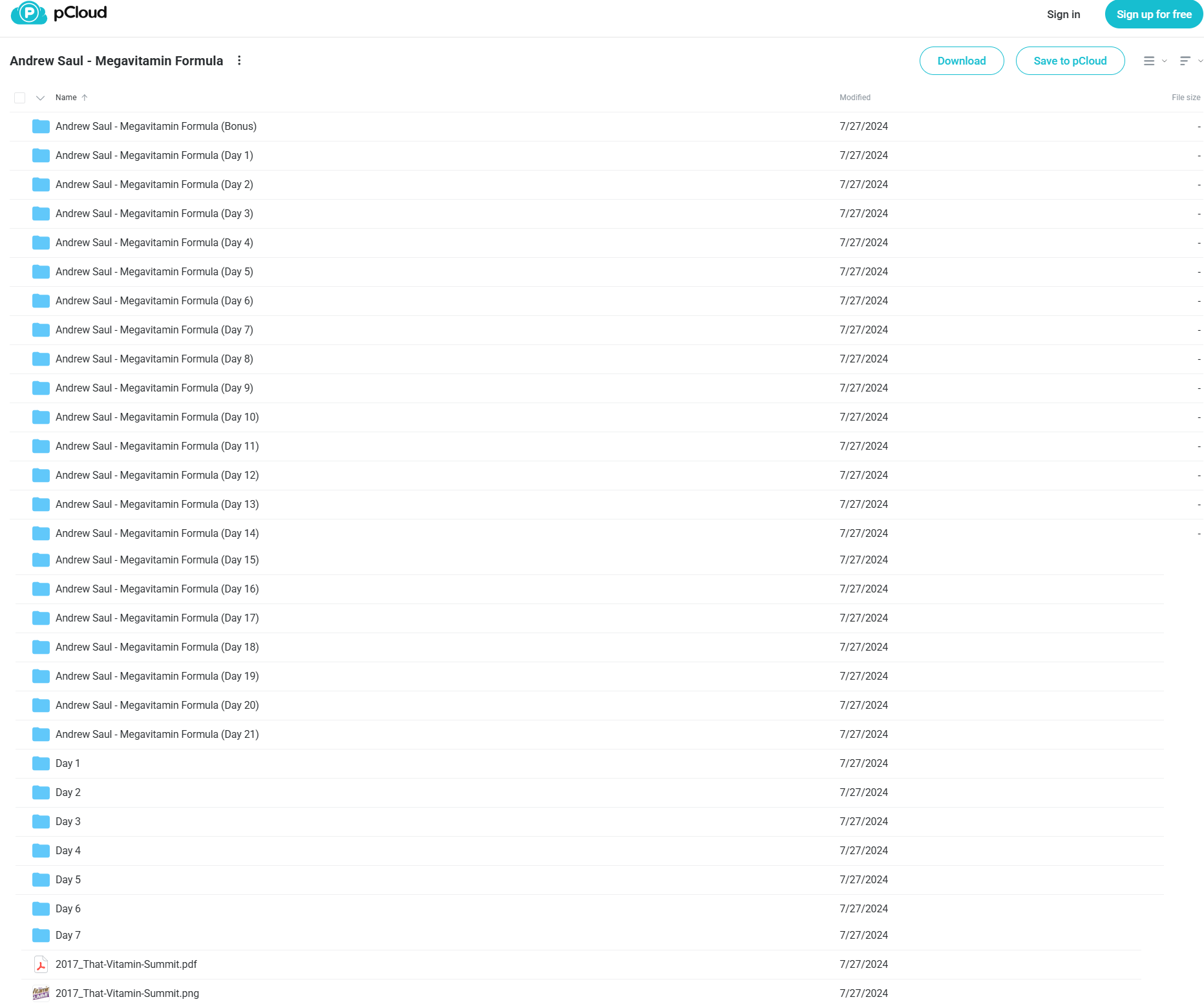This screenshot has width=1204, height=1006.
Task: Click the PDF icon of 2017_That-Vitamin-Summit.pdf
Action: tap(41, 964)
